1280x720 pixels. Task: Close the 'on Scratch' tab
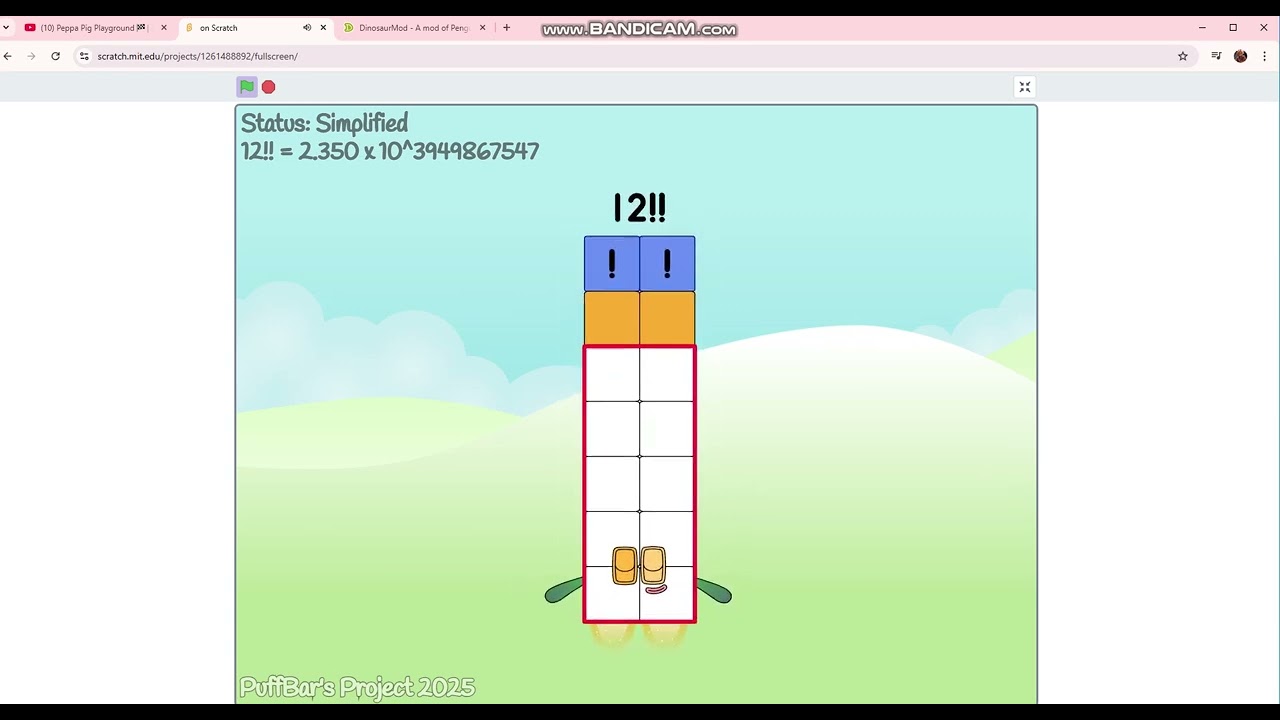[x=323, y=28]
